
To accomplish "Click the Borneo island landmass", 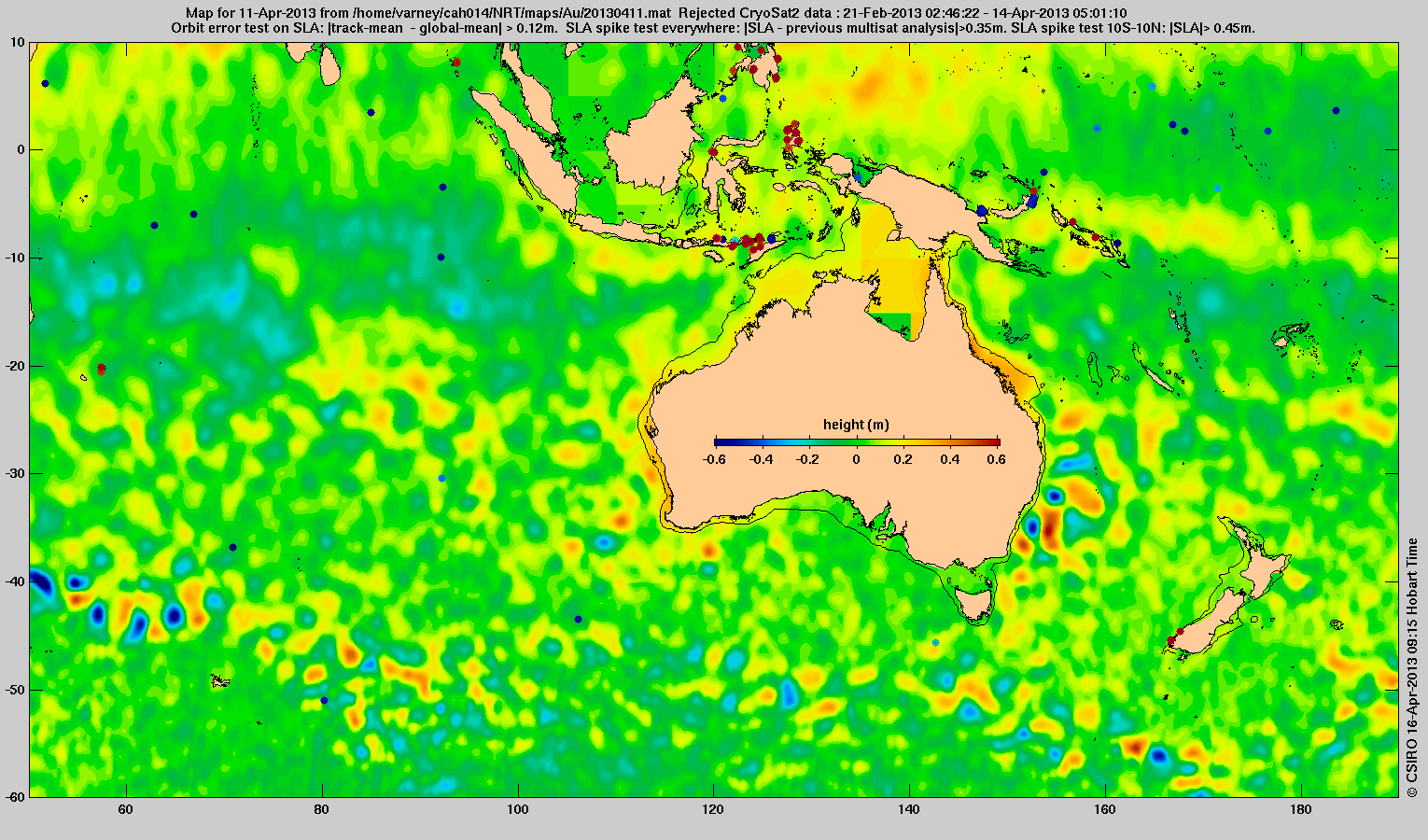I will (x=653, y=140).
